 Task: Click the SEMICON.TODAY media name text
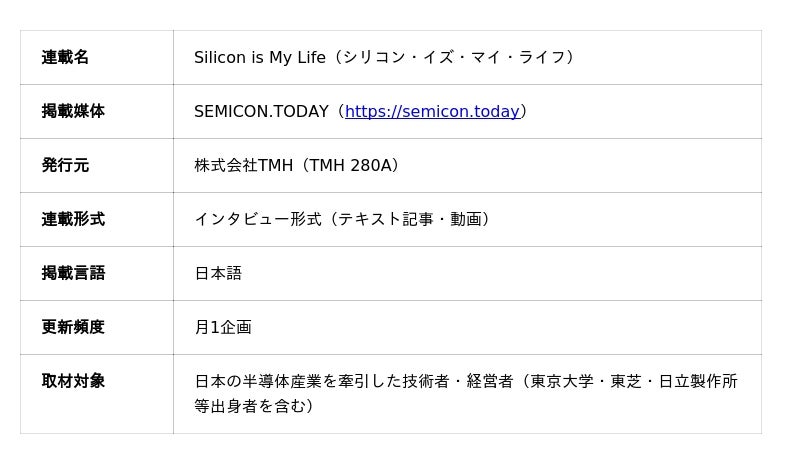261,112
